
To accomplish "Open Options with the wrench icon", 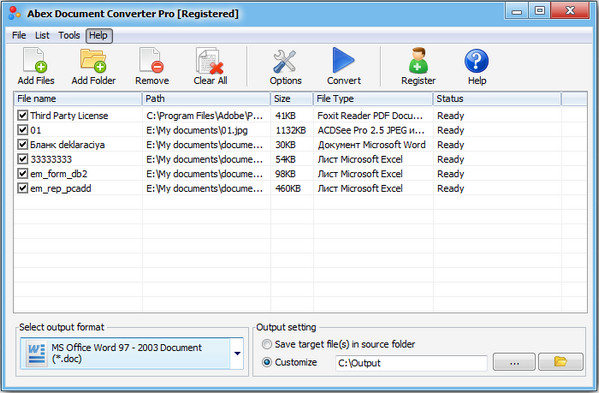I will coord(285,61).
